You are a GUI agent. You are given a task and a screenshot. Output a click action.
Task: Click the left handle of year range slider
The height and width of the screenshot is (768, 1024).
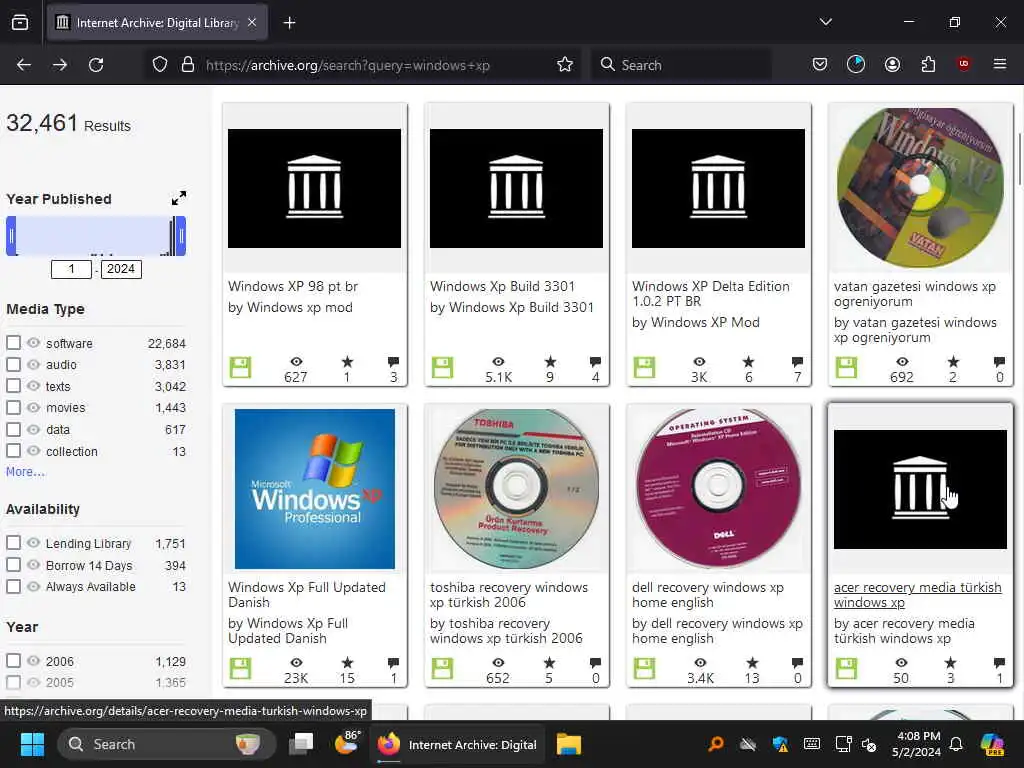[x=11, y=236]
